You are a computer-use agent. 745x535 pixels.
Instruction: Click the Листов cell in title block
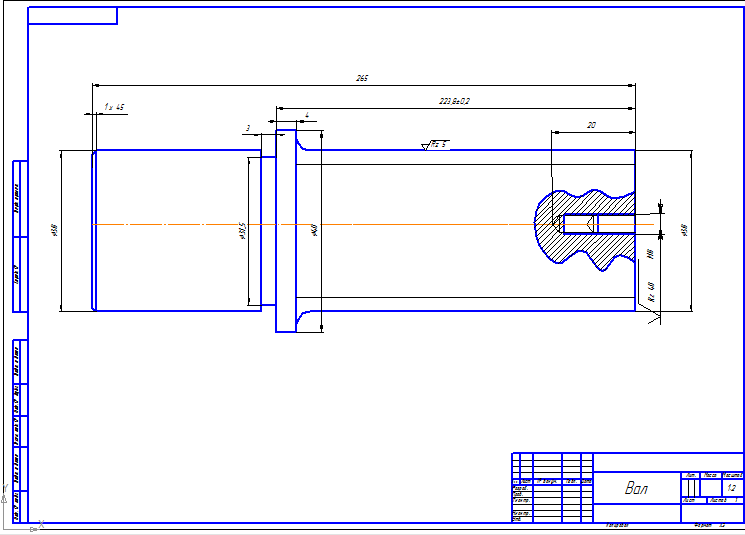[725, 500]
